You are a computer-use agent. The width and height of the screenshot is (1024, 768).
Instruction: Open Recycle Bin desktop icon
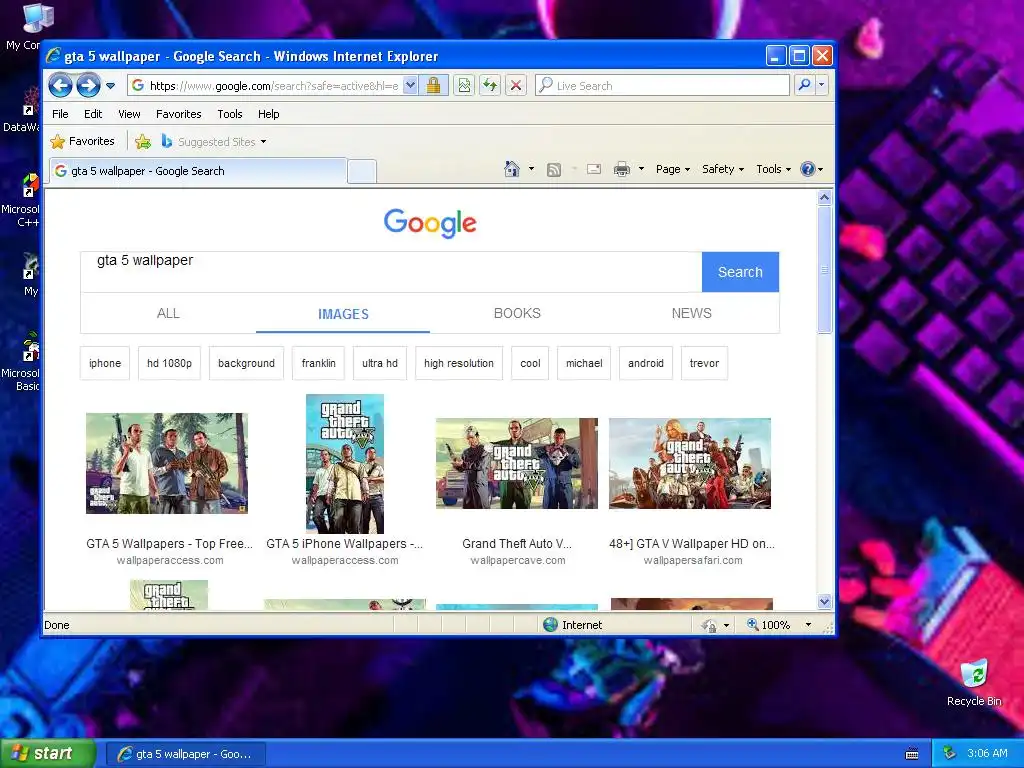tap(974, 684)
